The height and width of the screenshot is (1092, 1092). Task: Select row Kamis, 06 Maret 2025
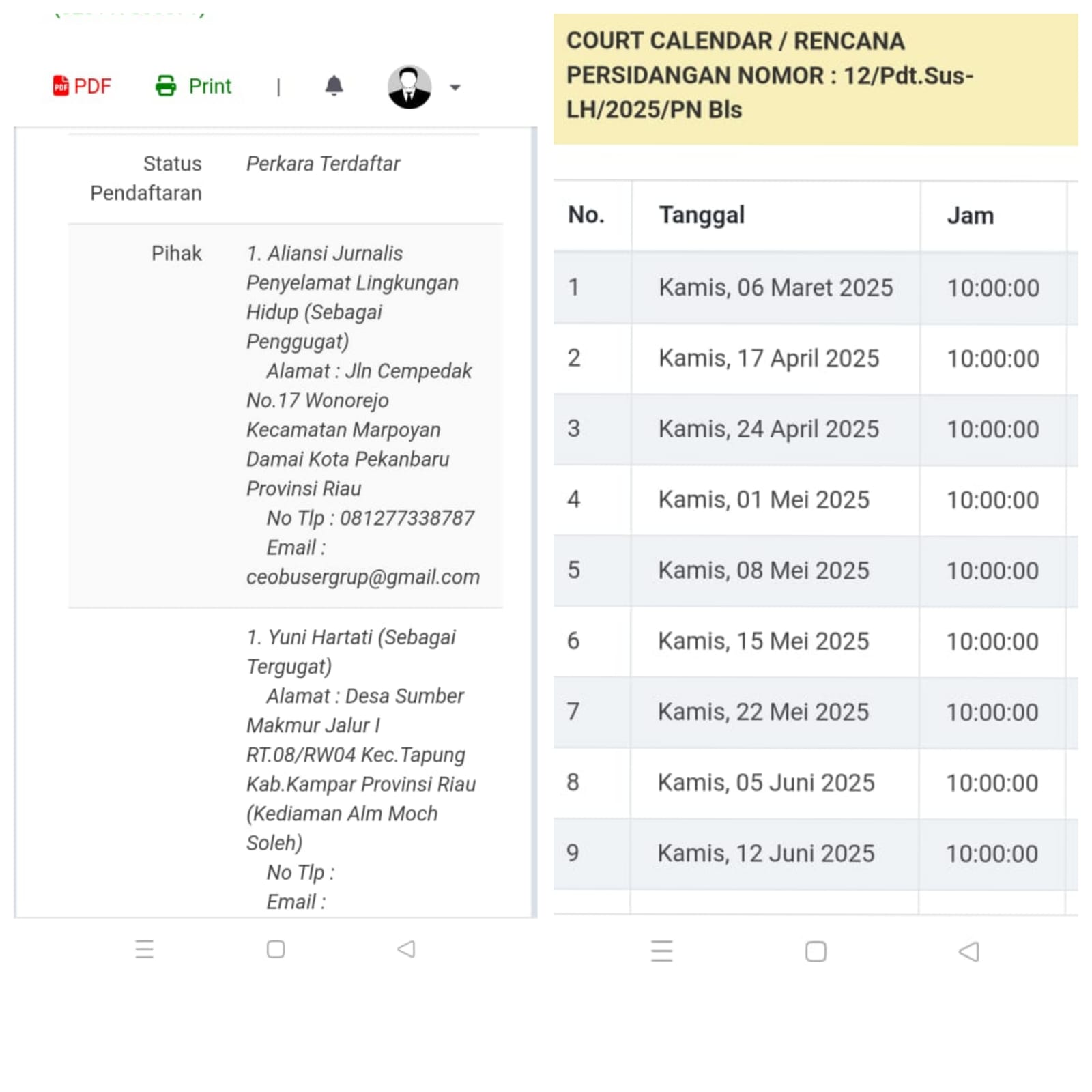pos(816,288)
